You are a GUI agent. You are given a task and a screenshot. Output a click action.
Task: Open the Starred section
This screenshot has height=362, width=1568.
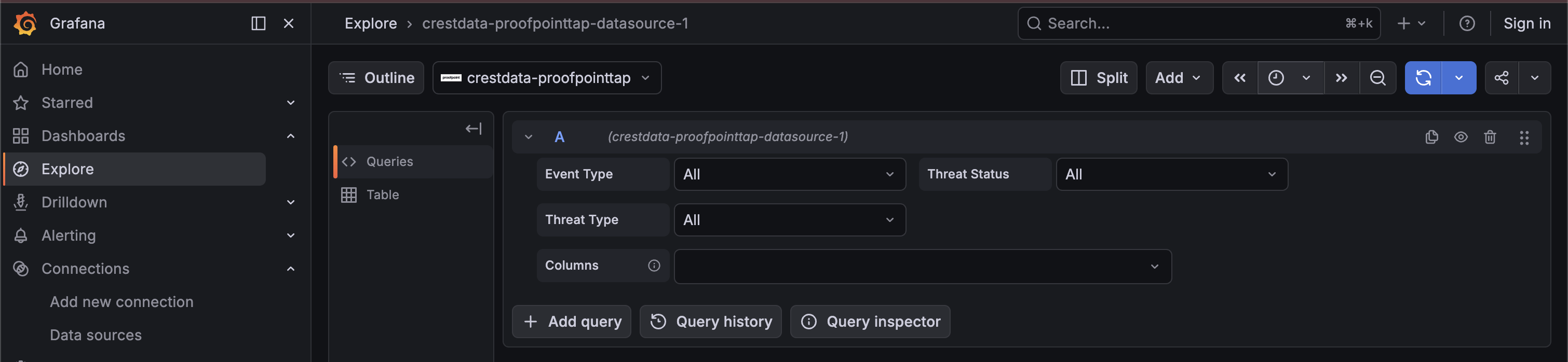click(67, 103)
